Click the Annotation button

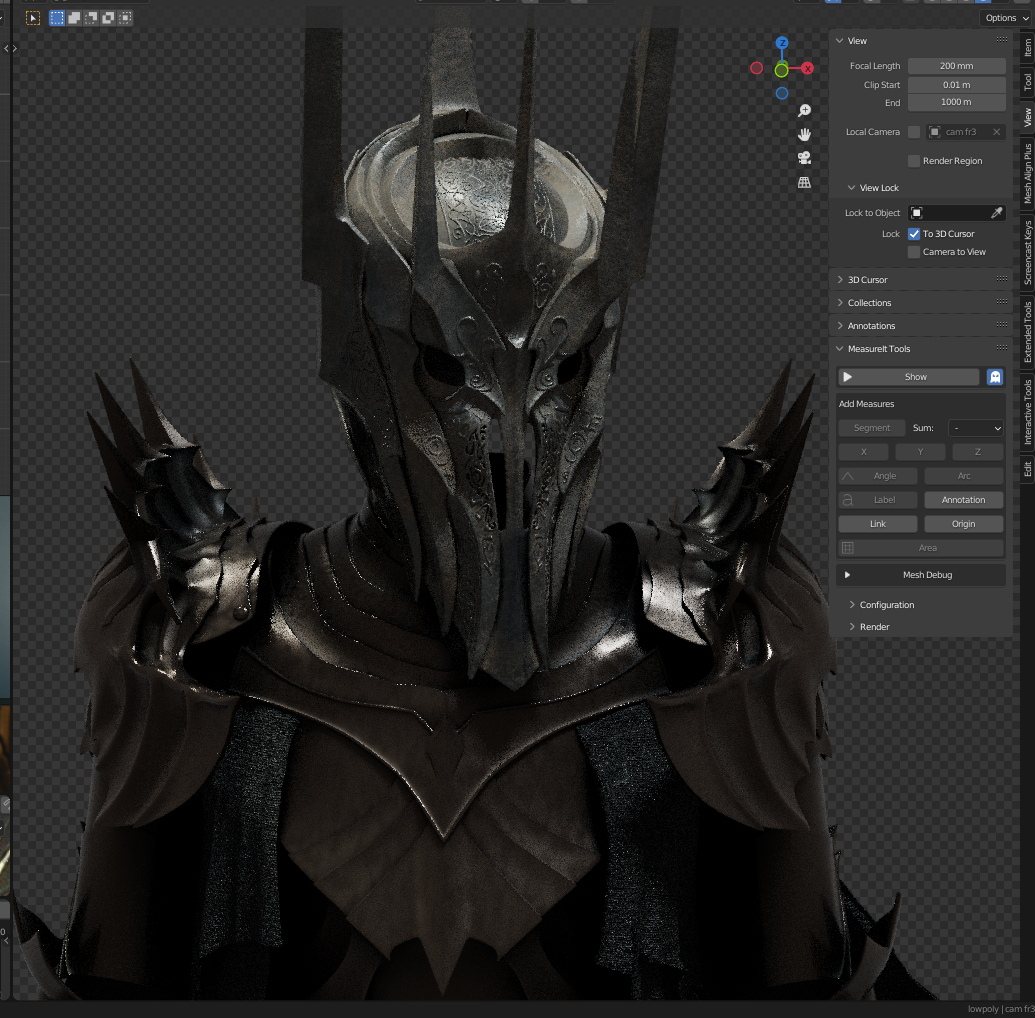coord(964,500)
